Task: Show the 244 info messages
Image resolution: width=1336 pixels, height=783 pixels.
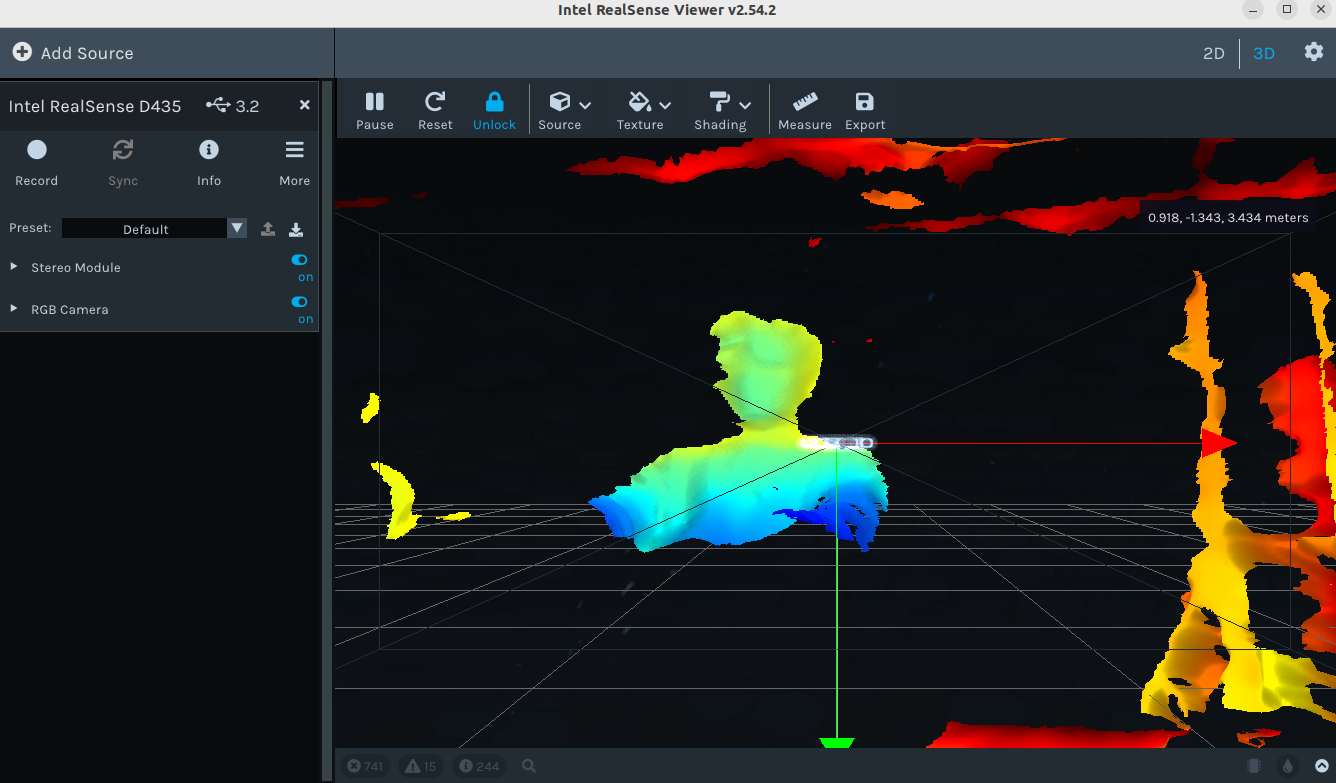Action: coord(480,766)
